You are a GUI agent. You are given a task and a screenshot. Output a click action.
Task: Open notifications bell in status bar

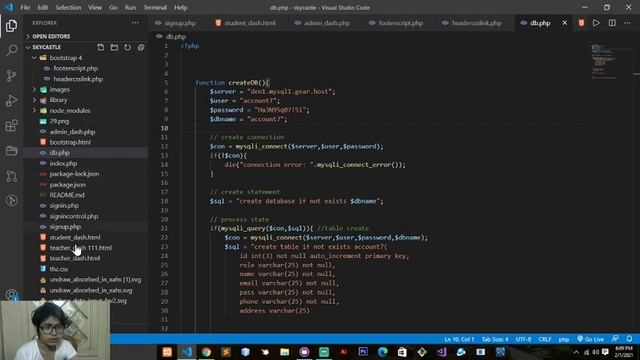(x=629, y=339)
